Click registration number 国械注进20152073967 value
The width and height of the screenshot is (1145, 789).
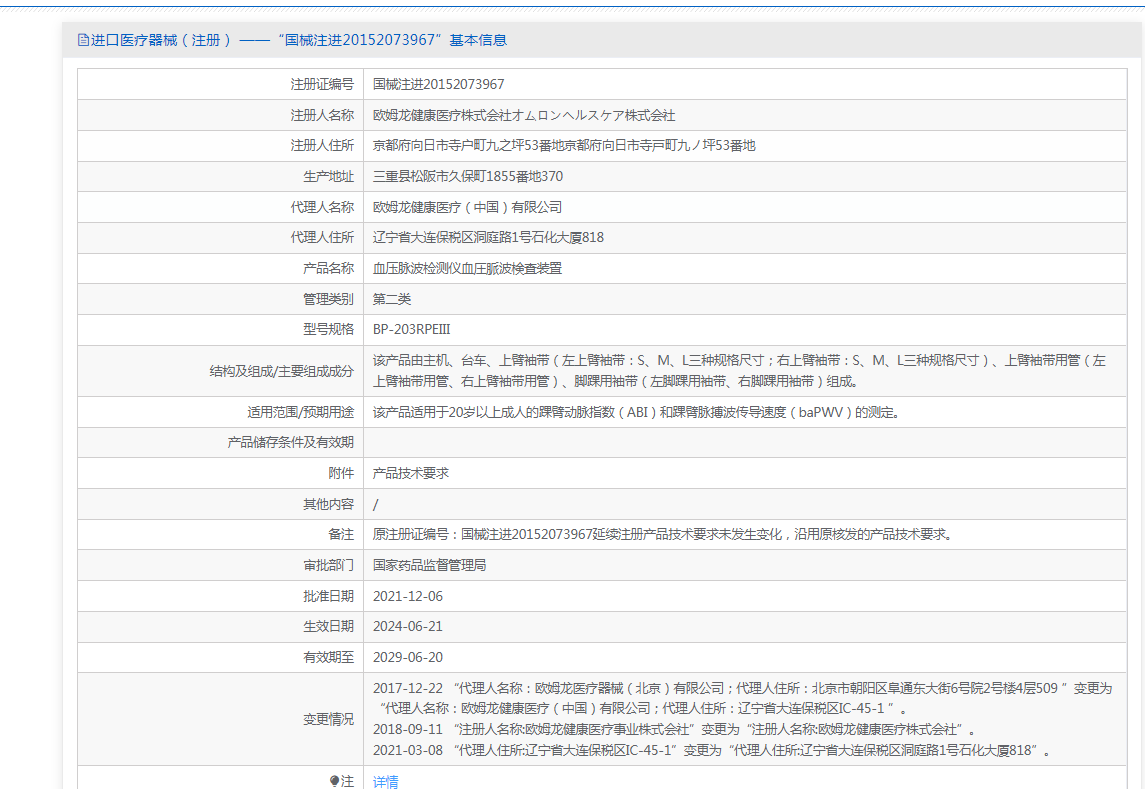point(438,85)
